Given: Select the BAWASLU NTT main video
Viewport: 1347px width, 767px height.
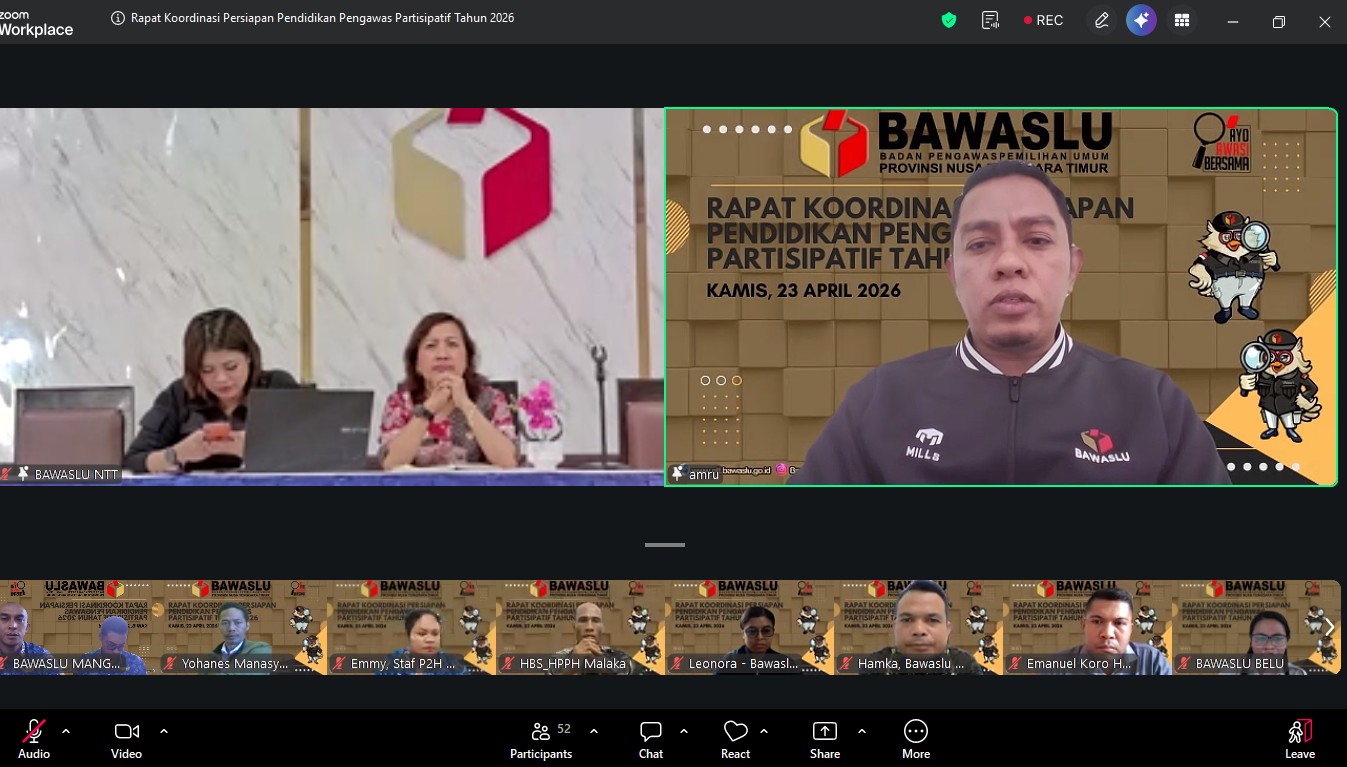Looking at the screenshot, I should (x=331, y=297).
